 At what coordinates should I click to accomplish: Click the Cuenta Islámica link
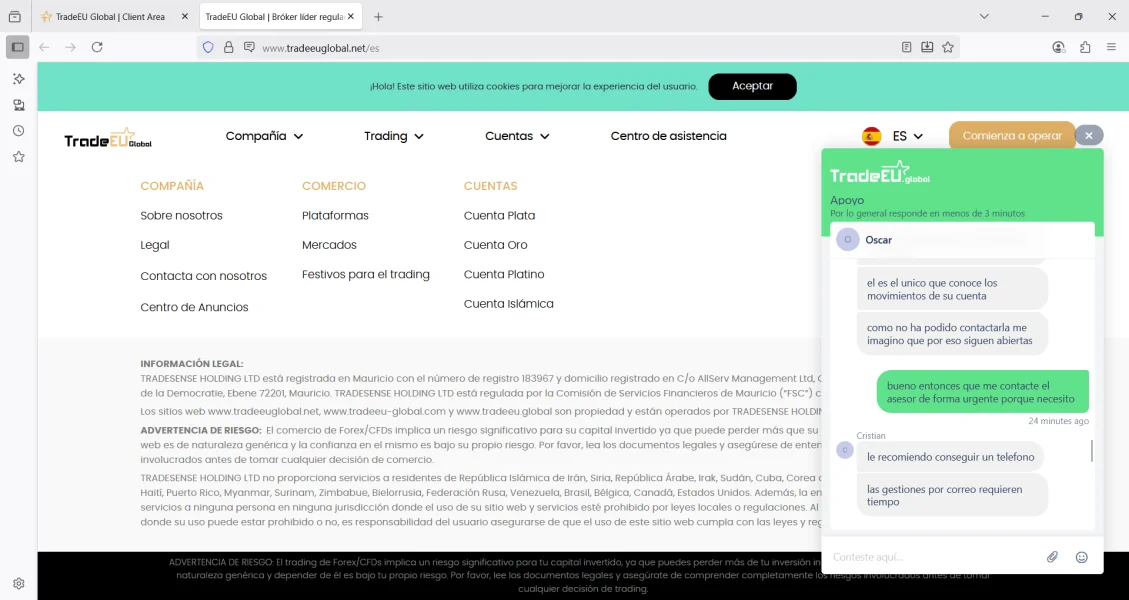coord(508,304)
